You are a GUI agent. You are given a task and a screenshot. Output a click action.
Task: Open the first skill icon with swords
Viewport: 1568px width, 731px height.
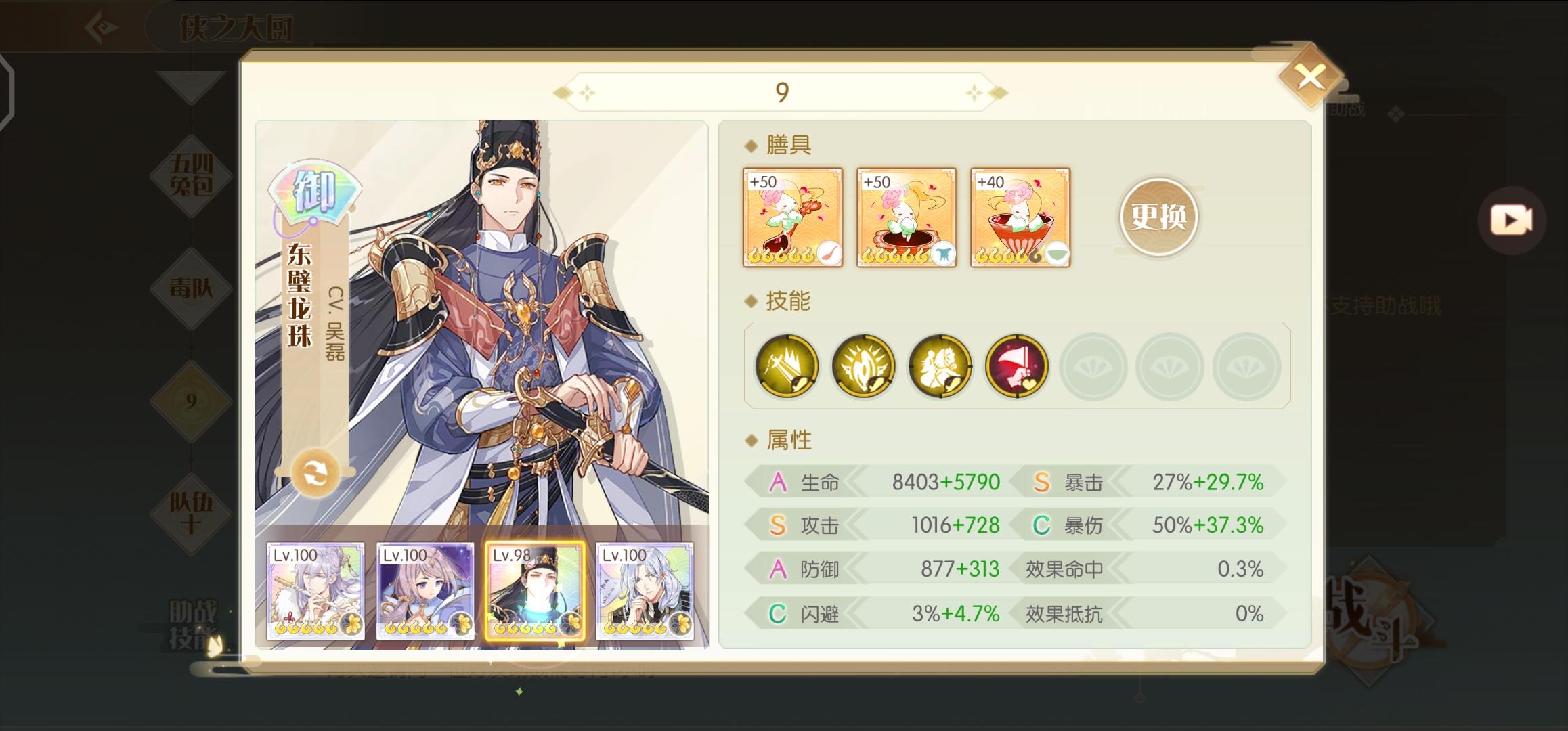coord(787,366)
